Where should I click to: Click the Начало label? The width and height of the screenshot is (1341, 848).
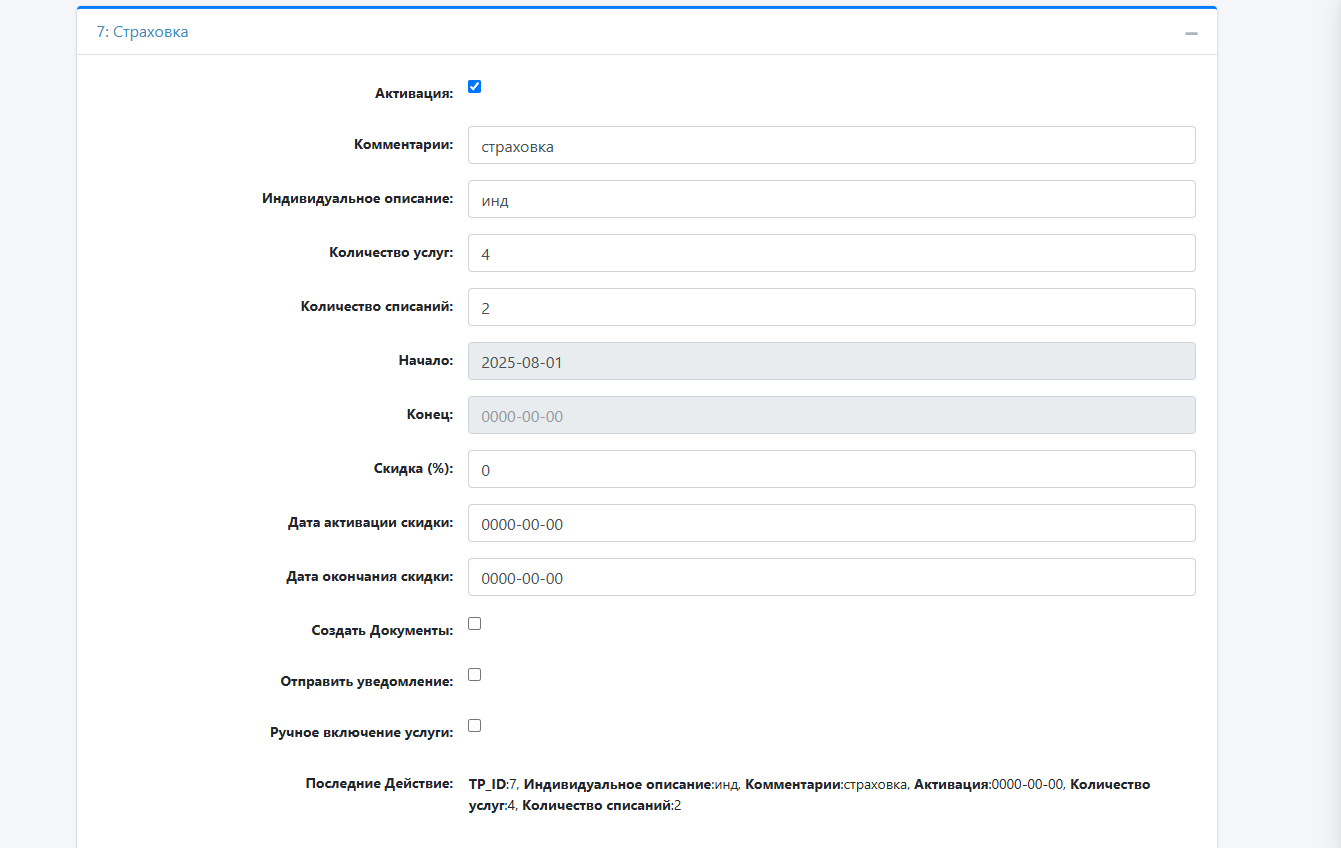click(426, 360)
